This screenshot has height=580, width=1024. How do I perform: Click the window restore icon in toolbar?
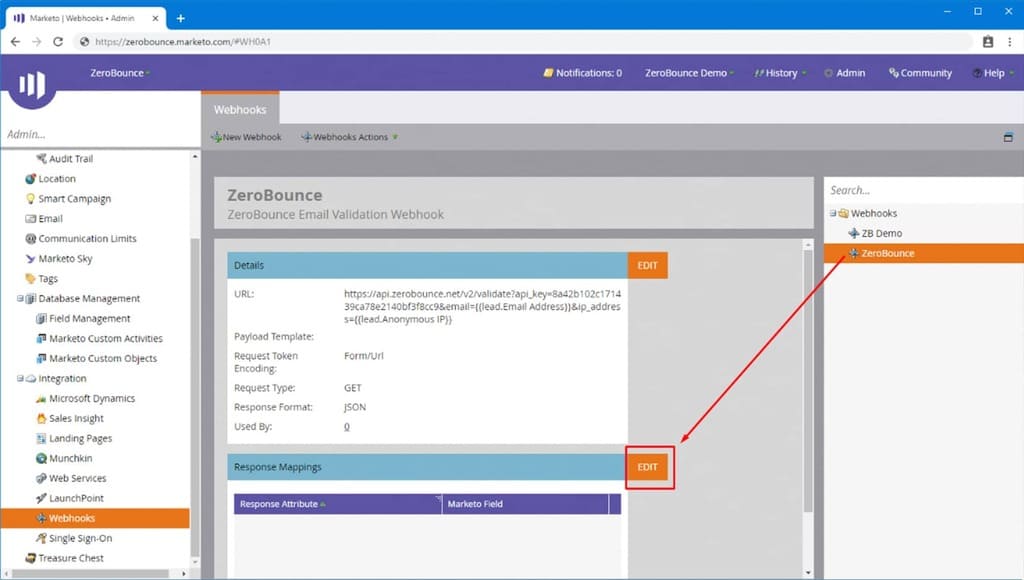click(1008, 137)
